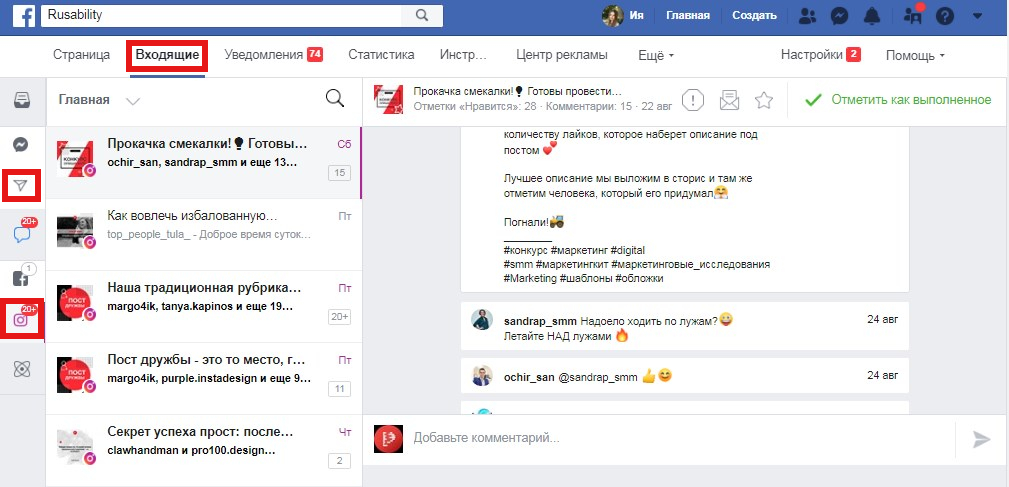This screenshot has height=487, width=1009.
Task: Click the Facebook logo in the top bar
Action: point(23,16)
